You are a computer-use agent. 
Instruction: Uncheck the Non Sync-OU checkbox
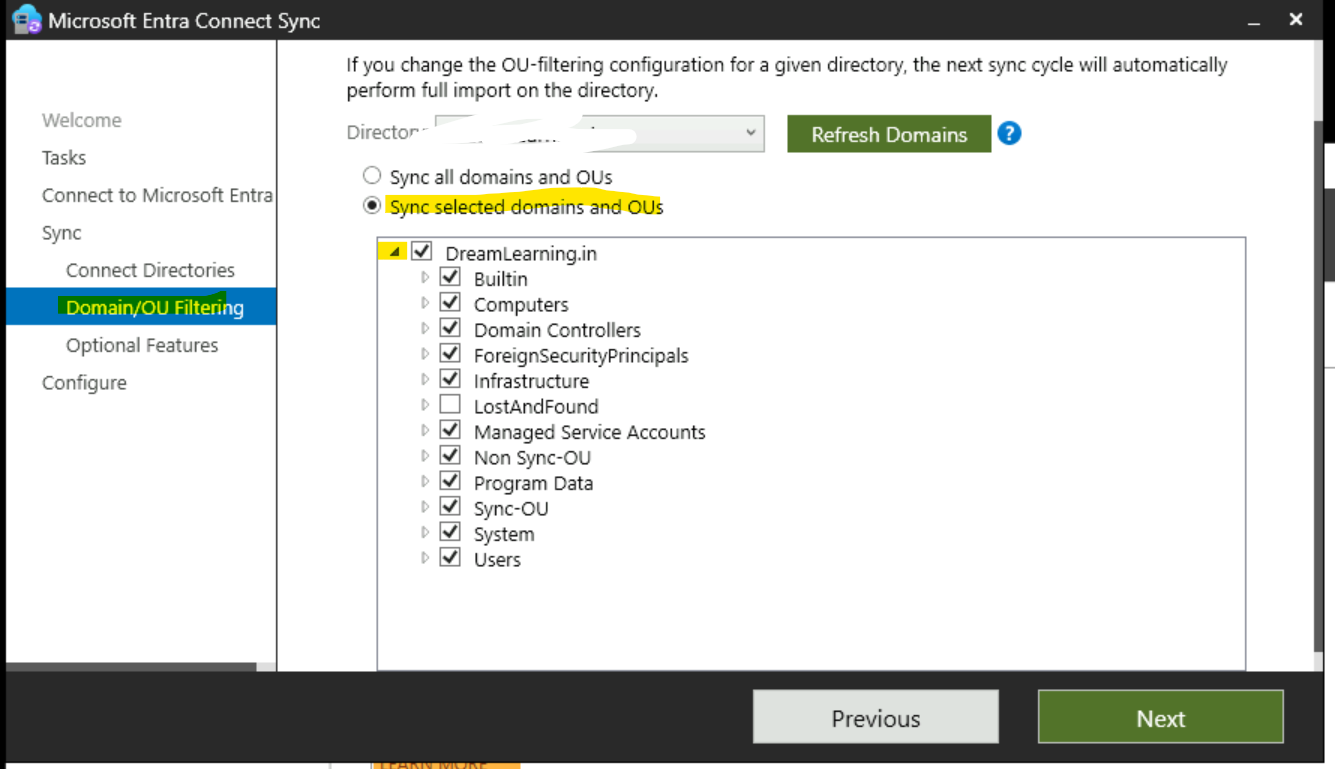450,456
